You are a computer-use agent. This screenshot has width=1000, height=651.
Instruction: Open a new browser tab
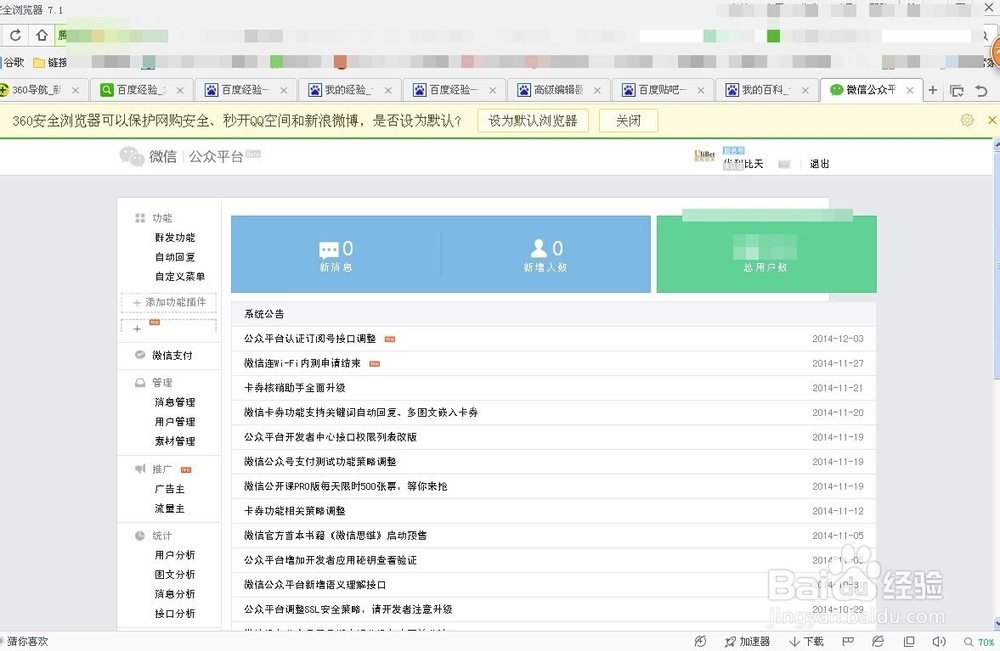pyautogui.click(x=932, y=90)
